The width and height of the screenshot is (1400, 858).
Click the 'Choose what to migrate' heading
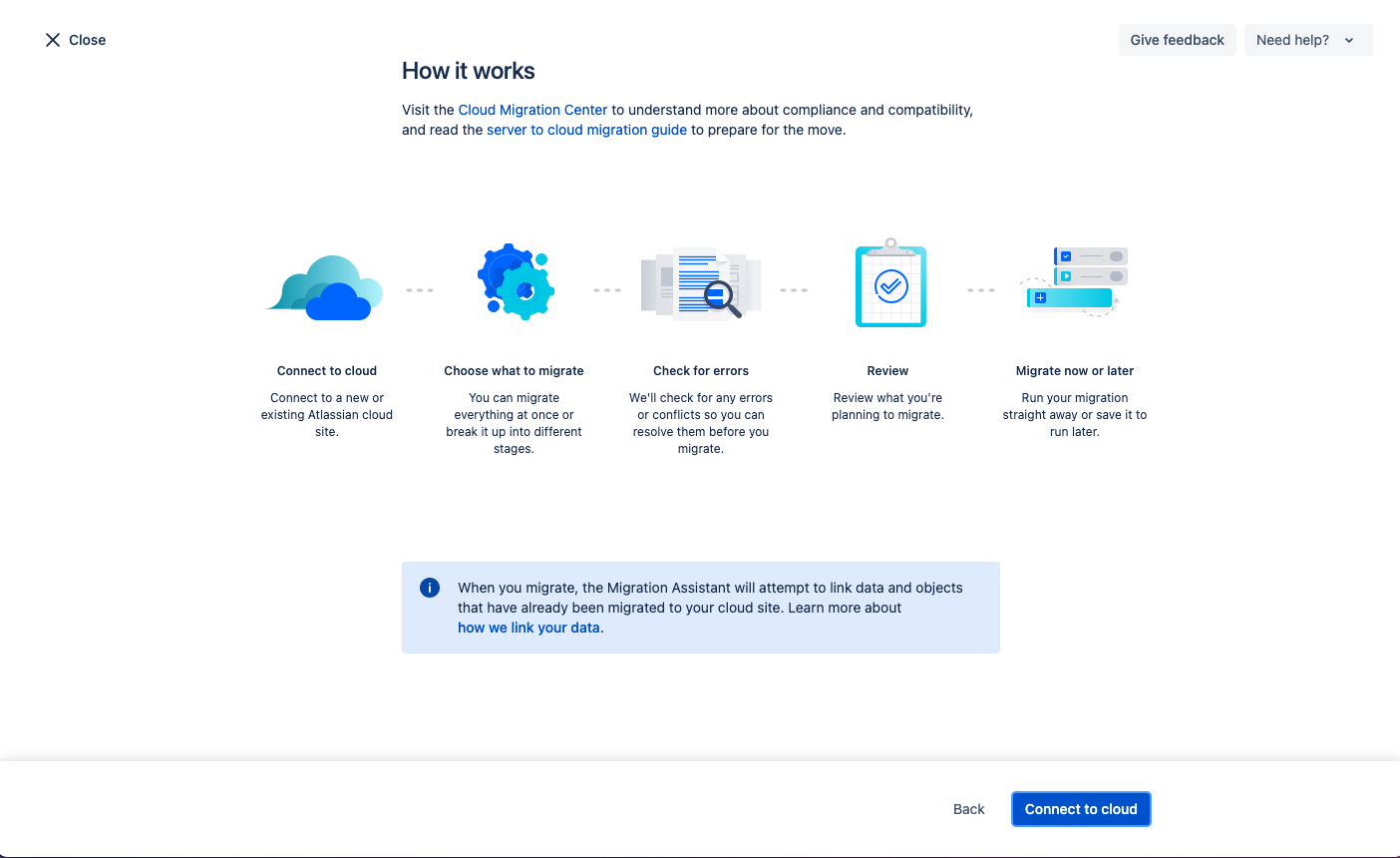pyautogui.click(x=514, y=371)
